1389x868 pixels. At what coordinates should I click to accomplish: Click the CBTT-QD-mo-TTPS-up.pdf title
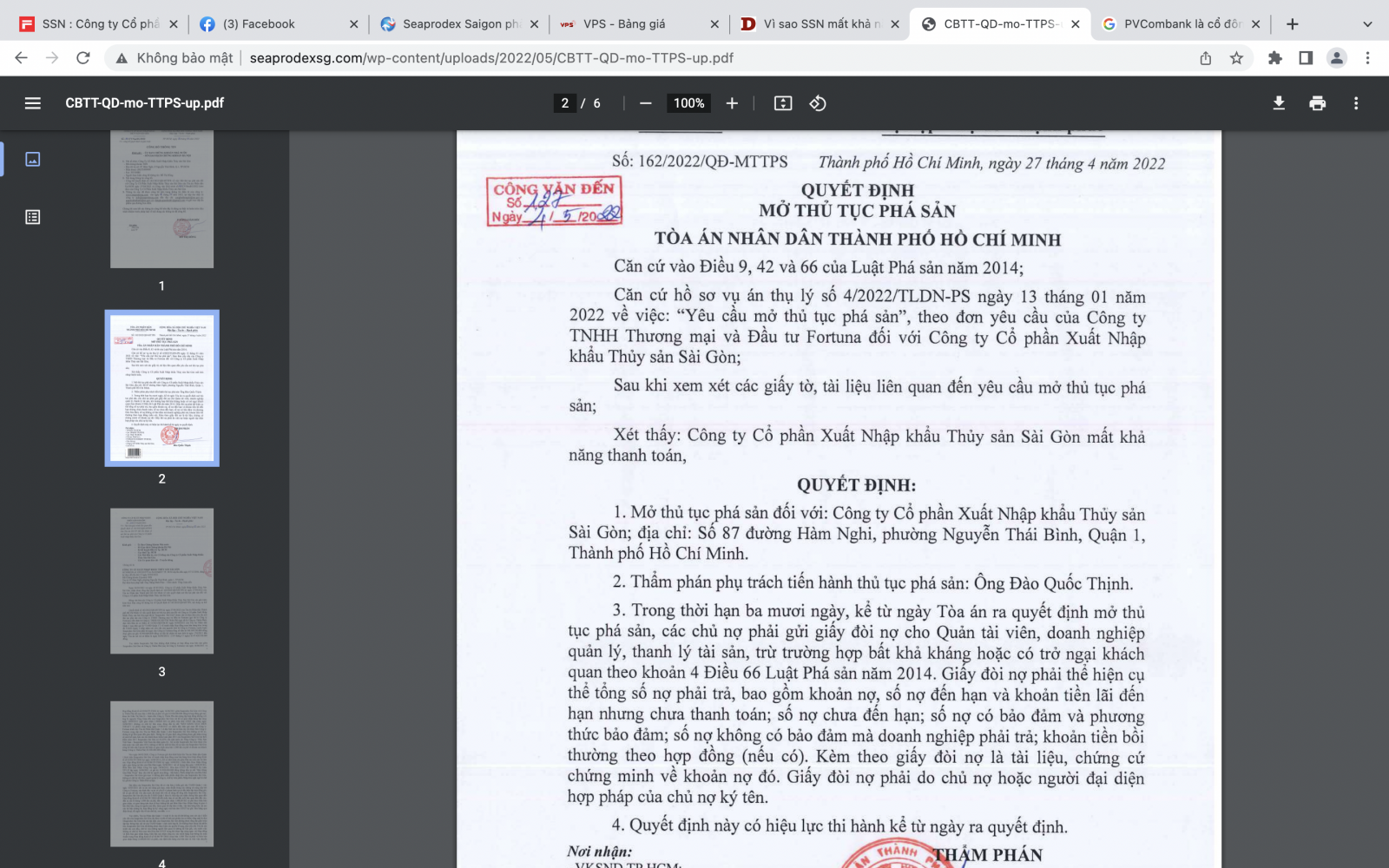pyautogui.click(x=145, y=103)
